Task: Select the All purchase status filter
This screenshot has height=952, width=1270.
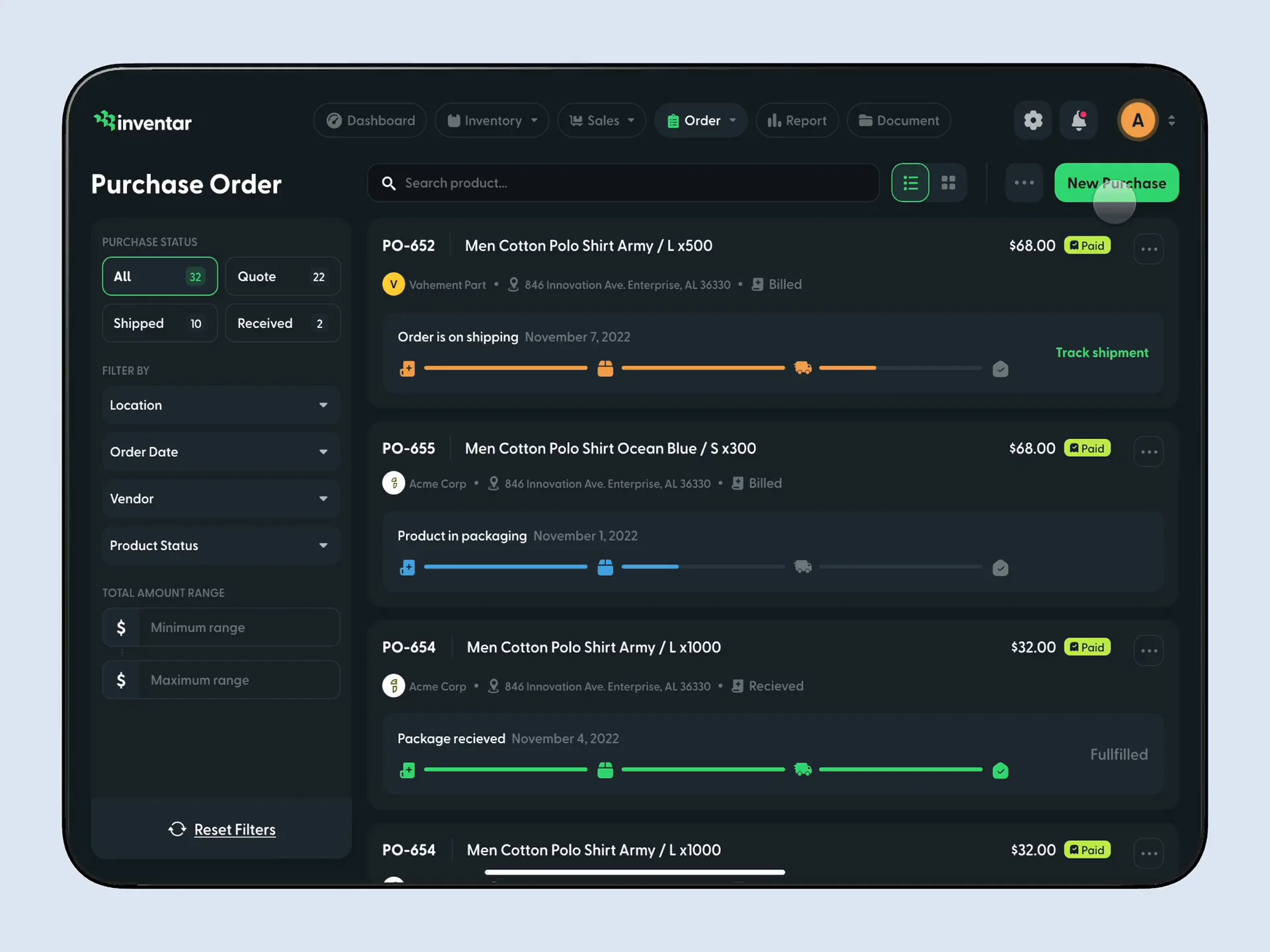Action: click(x=160, y=276)
